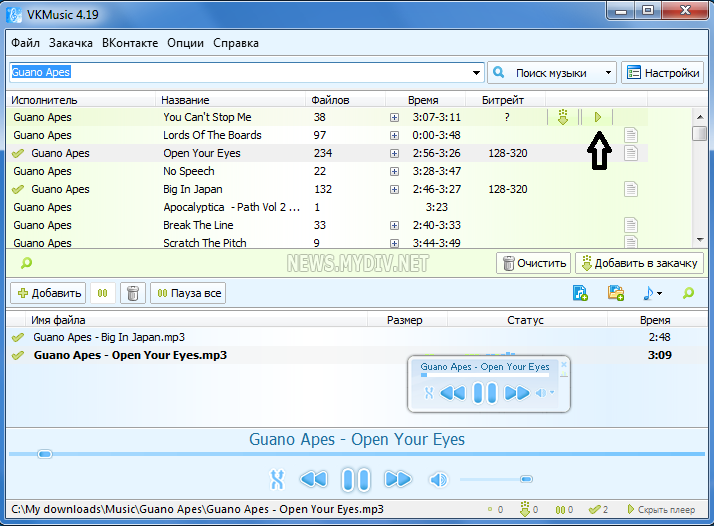The image size is (714, 526).
Task: Select Guano Apes - Open Your Eyes.mp3 row
Action: click(357, 355)
